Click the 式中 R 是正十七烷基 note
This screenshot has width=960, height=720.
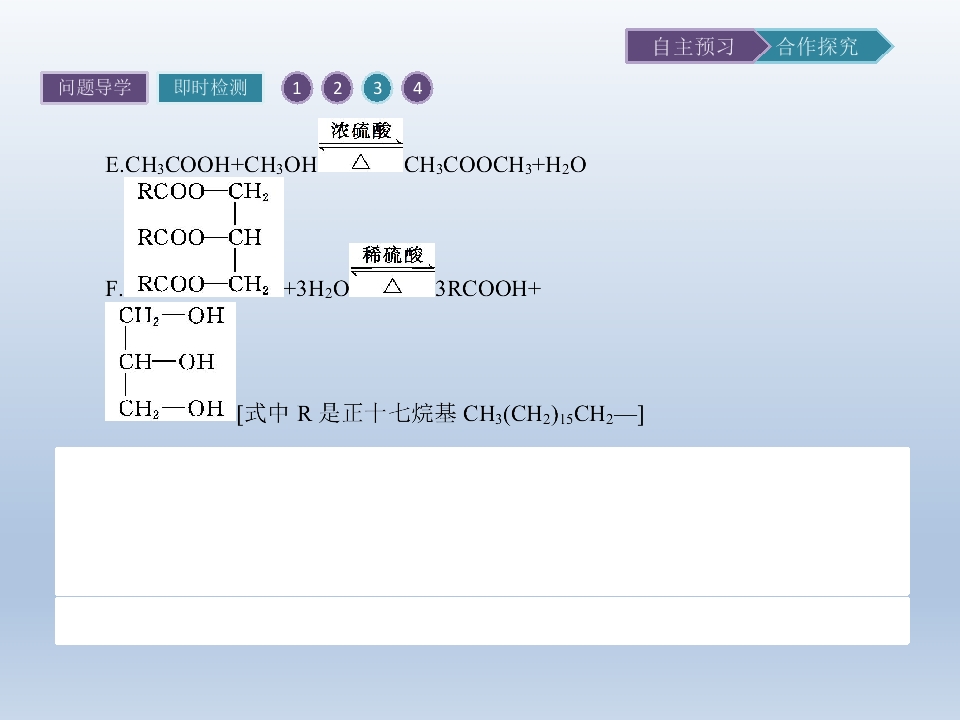click(440, 414)
